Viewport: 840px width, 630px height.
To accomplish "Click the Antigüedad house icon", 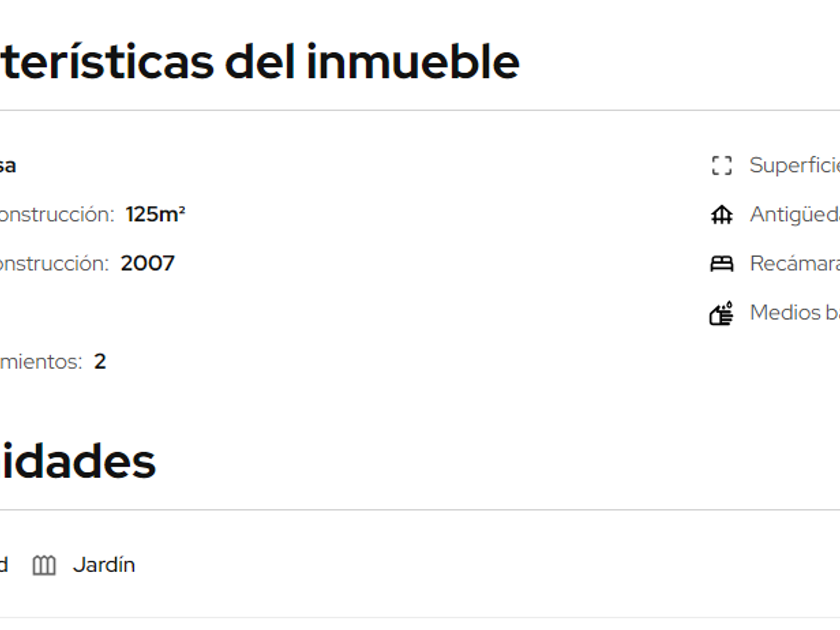I will click(x=721, y=215).
